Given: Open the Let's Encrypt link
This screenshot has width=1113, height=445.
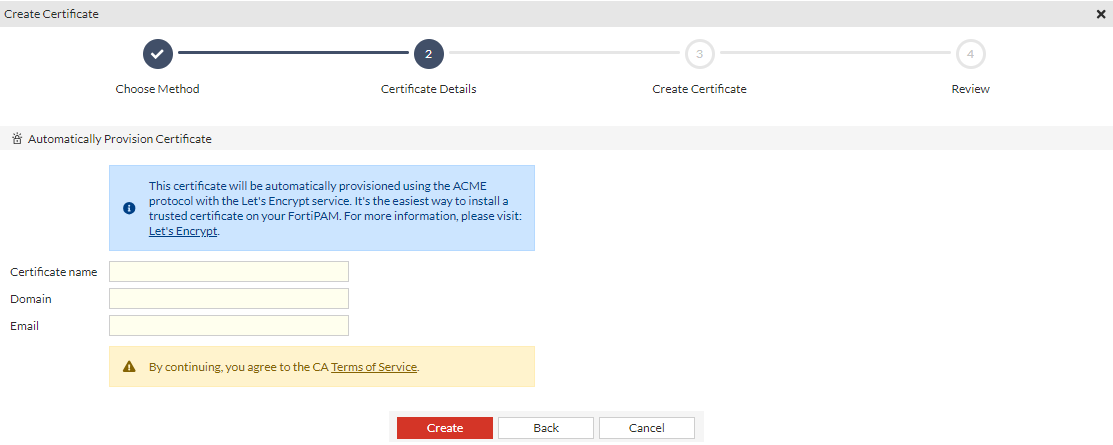Looking at the screenshot, I should (183, 231).
